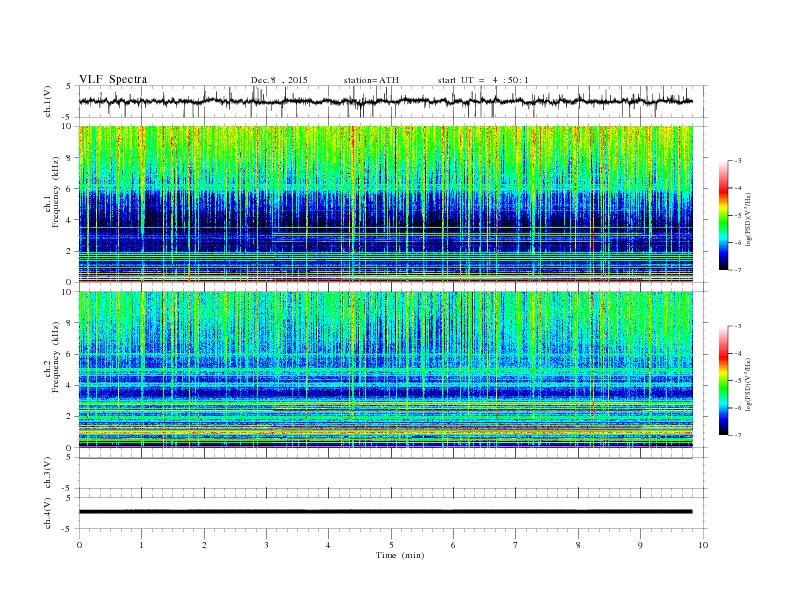
Task: Click the ch.1 PSD color scale bar
Action: (723, 215)
